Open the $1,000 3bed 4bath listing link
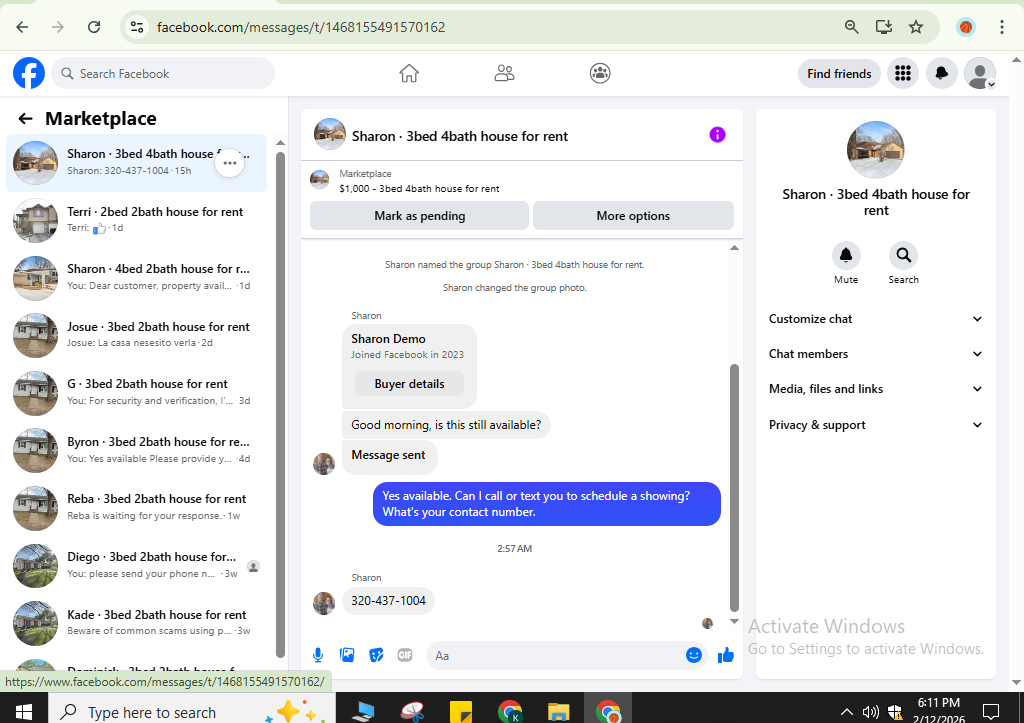This screenshot has width=1024, height=723. tap(419, 189)
